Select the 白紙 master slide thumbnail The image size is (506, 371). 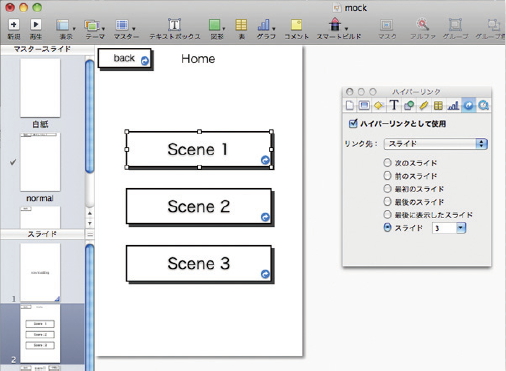[40, 88]
